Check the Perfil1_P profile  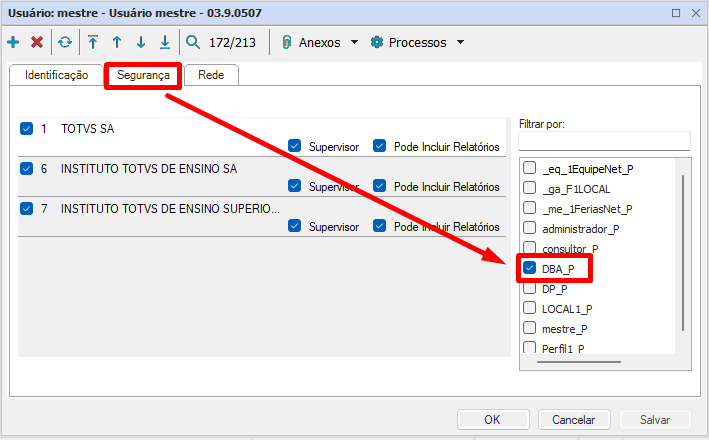[x=529, y=347]
